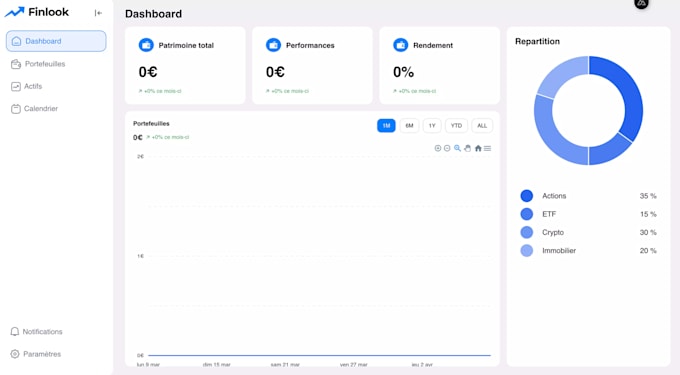
Task: Click the Dashboard home icon in the sidebar
Action: (x=16, y=41)
